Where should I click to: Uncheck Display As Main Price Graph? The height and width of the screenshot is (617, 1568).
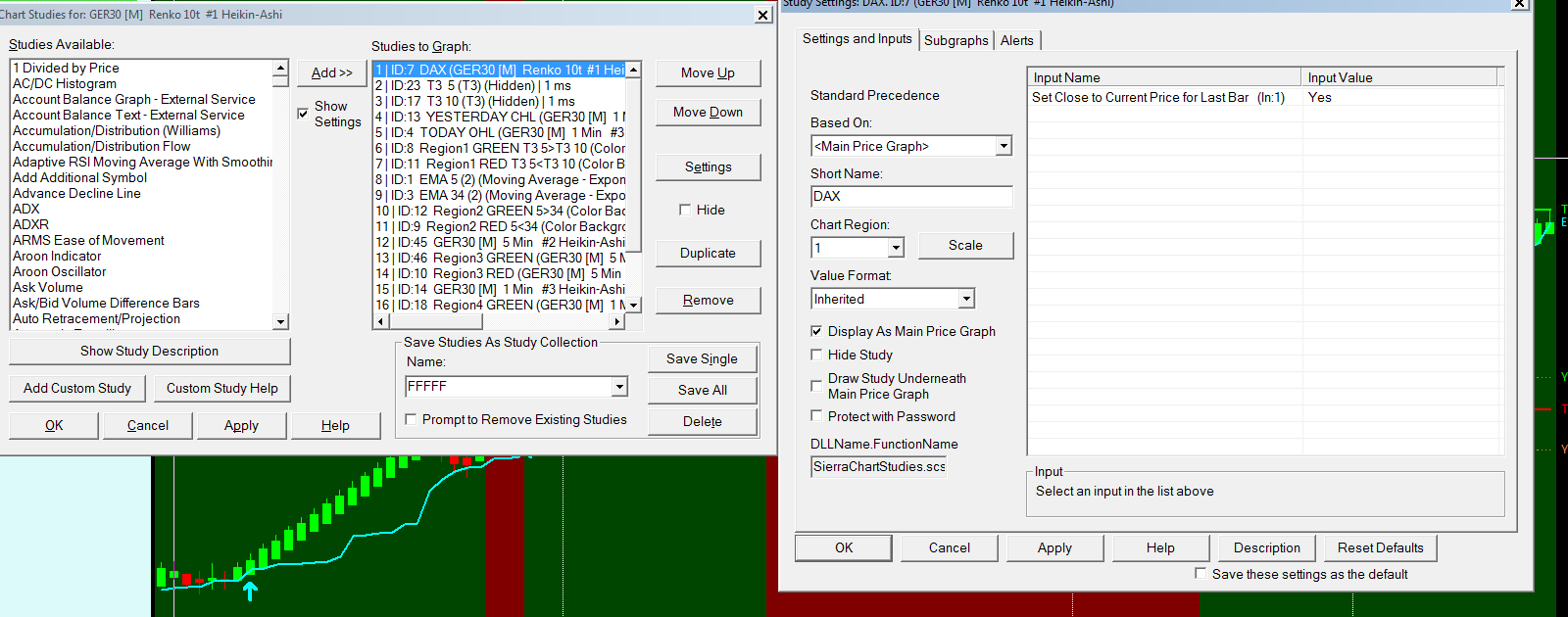click(x=816, y=331)
